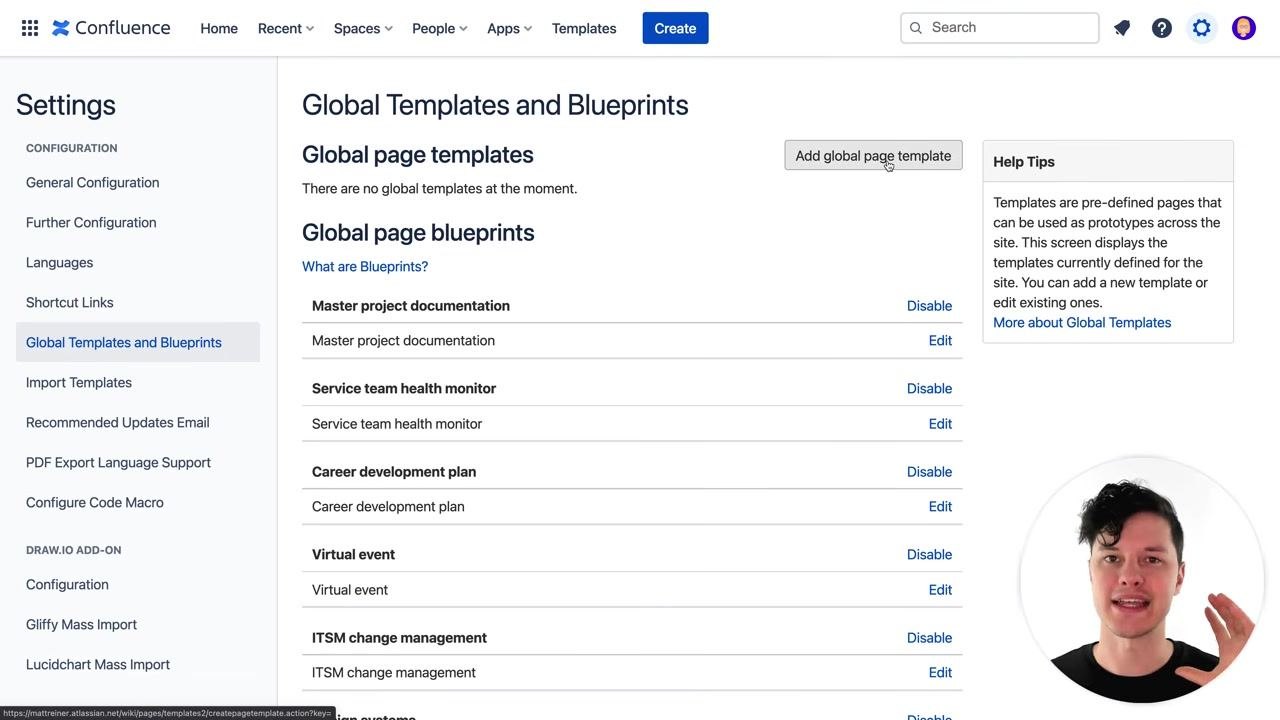
Task: Click bold Service team health monitor heading
Action: (x=404, y=388)
